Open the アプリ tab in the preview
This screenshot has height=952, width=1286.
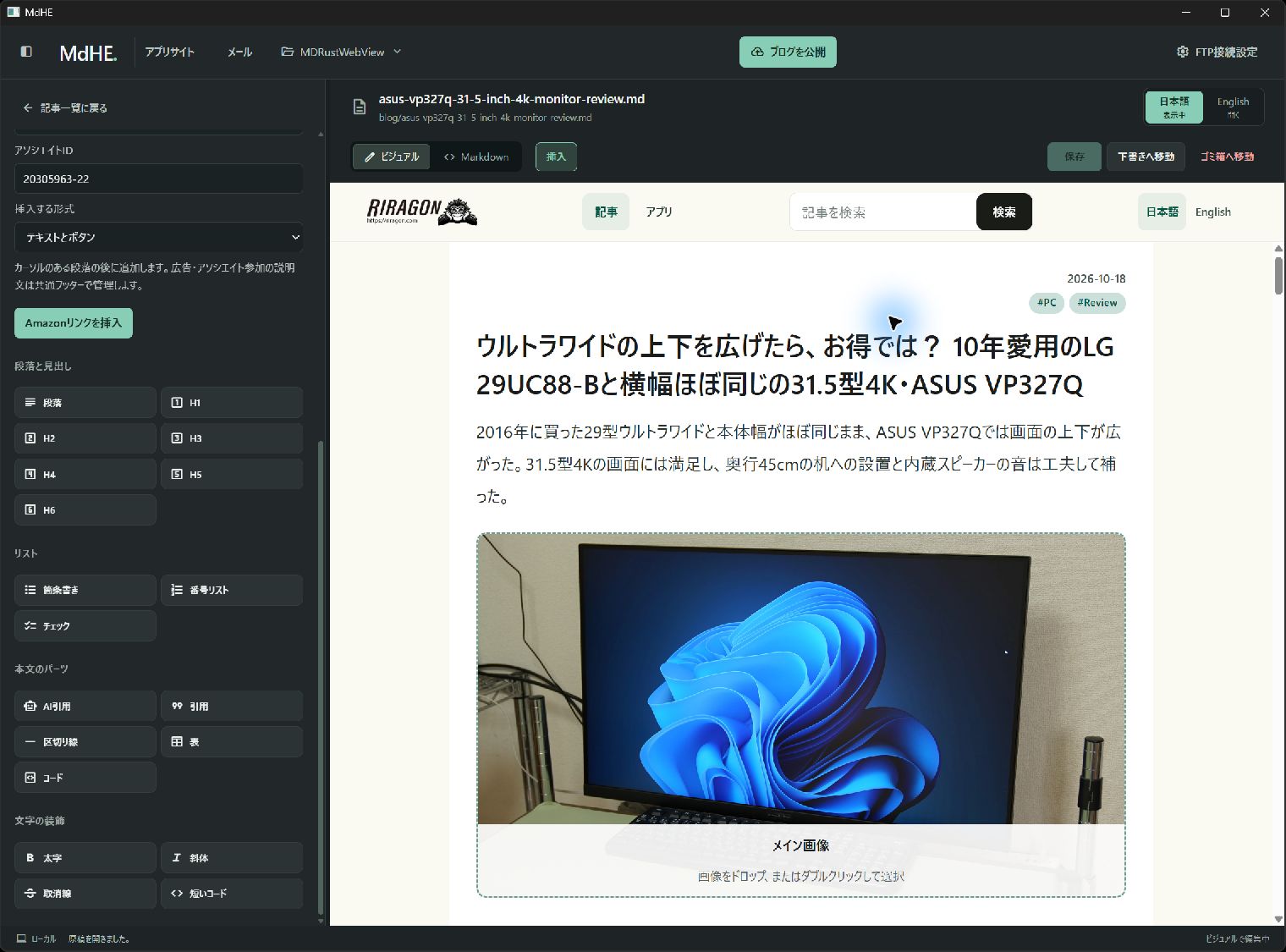pos(659,212)
